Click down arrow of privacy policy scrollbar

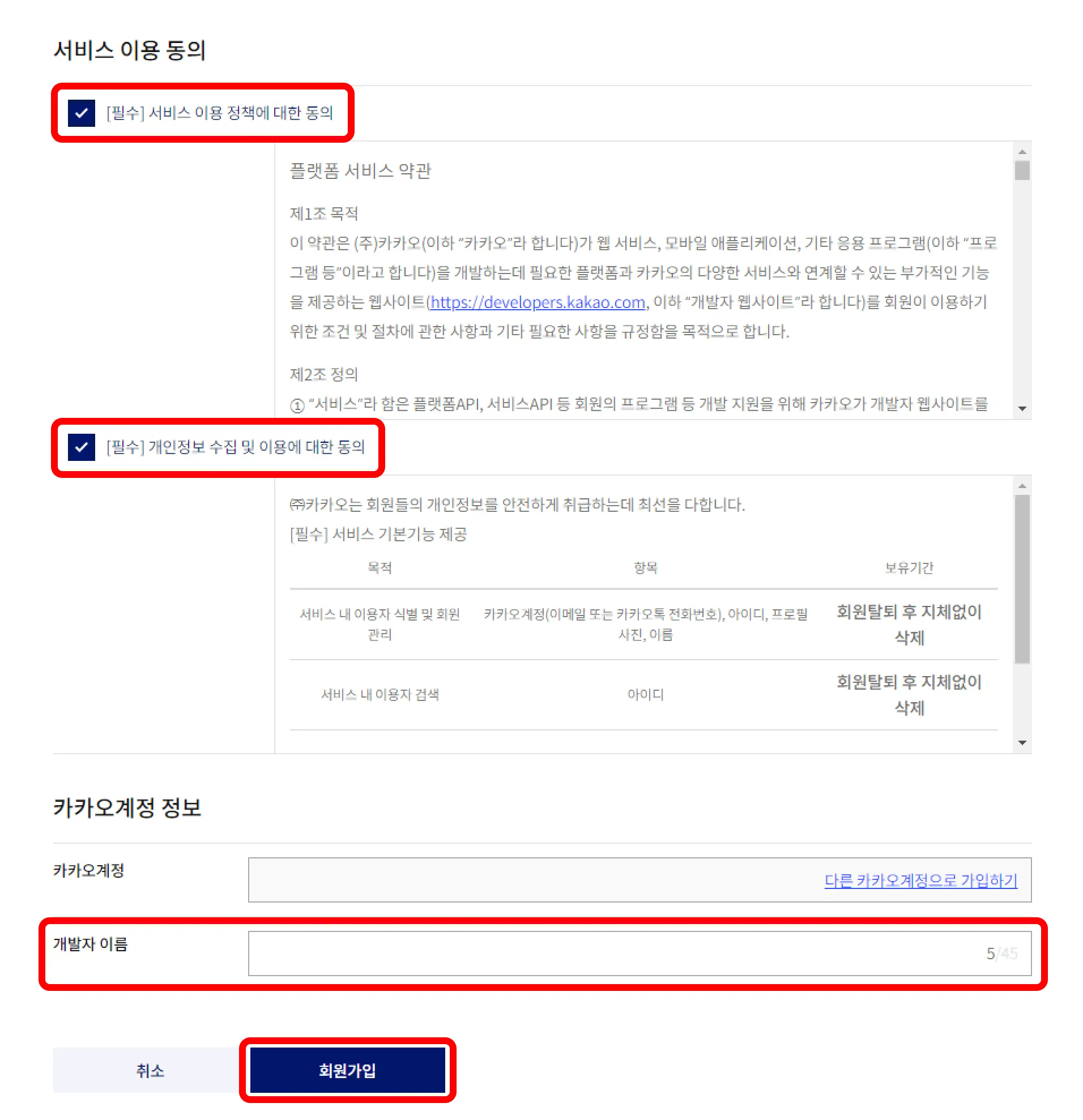click(x=1022, y=742)
